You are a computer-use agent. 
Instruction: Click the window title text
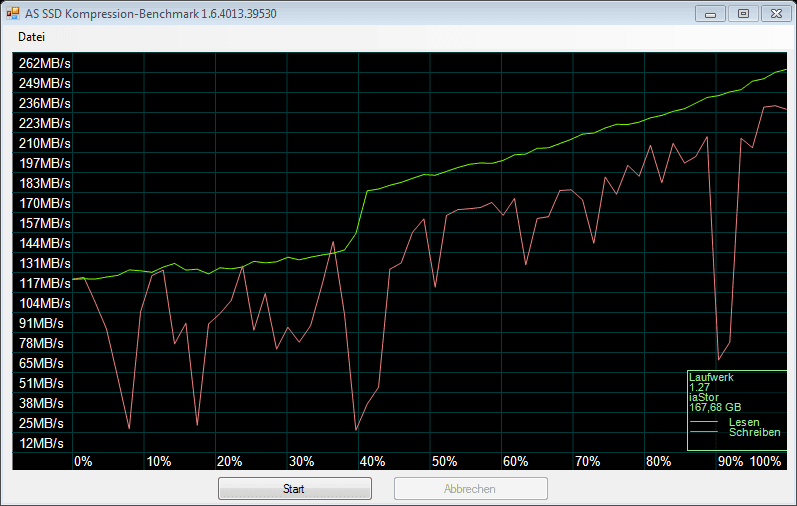(x=151, y=14)
